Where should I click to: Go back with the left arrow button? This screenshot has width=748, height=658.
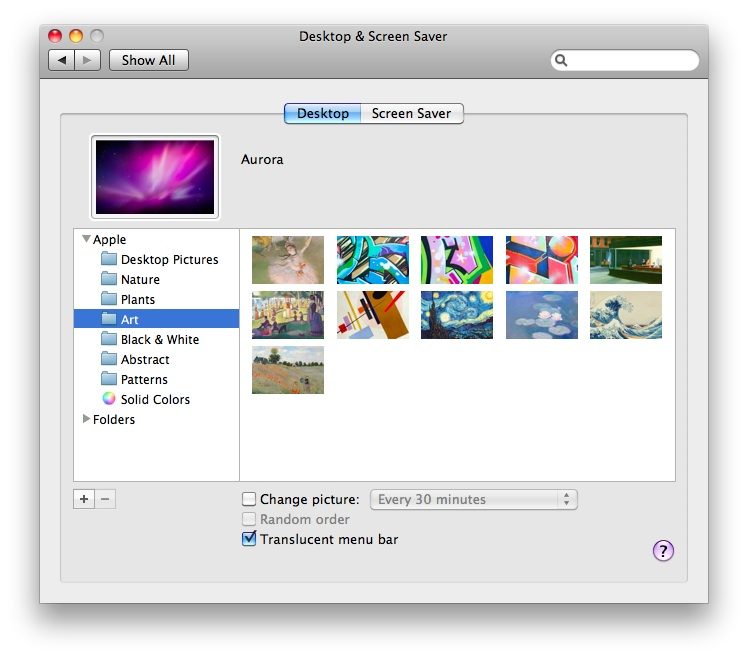62,60
